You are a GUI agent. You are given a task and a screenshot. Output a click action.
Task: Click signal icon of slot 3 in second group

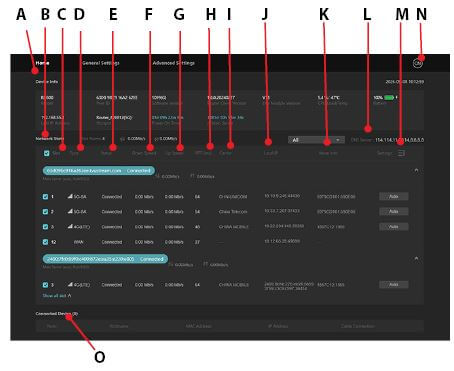[70, 284]
